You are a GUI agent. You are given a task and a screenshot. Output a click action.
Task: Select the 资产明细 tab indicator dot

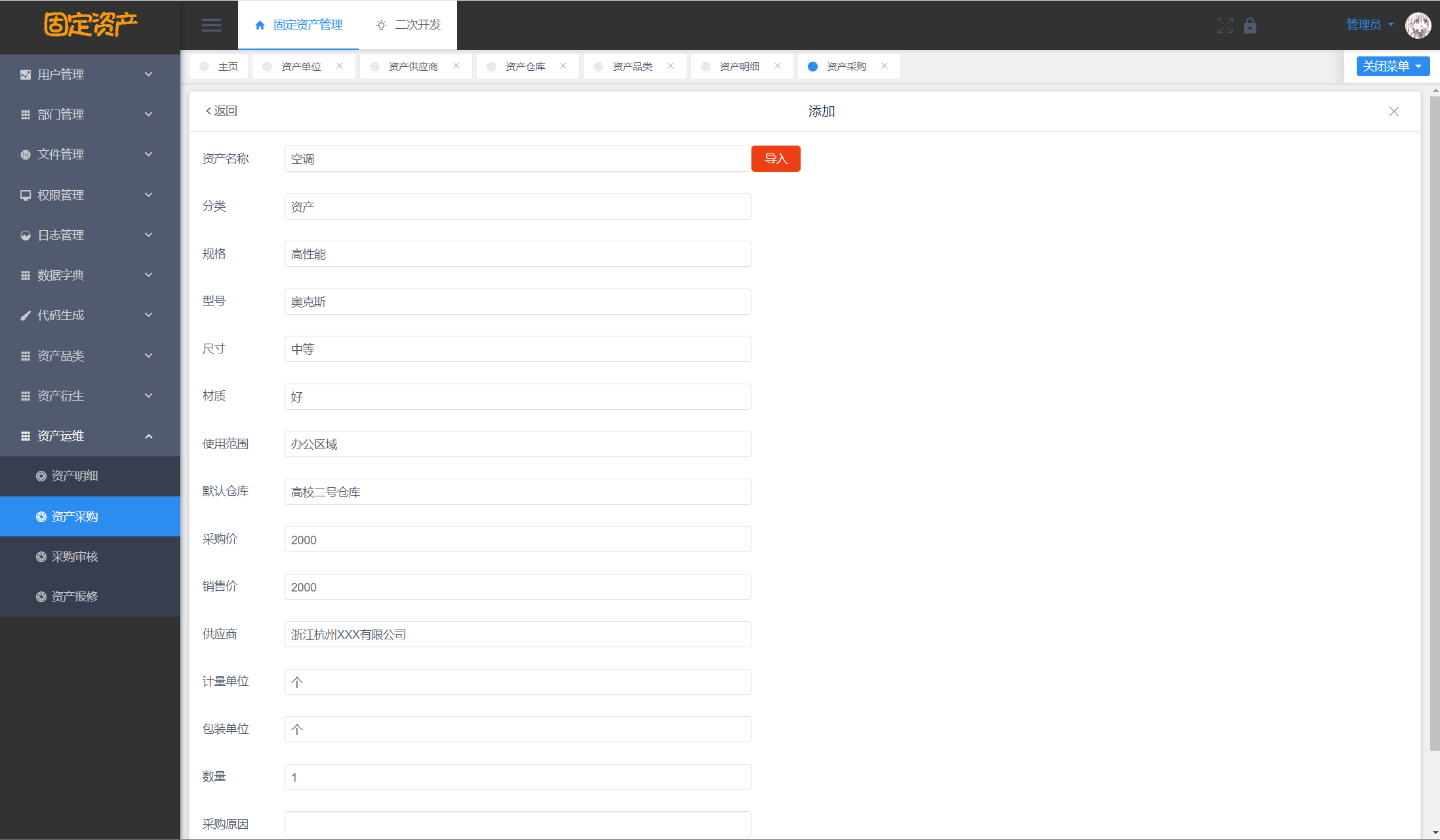pyautogui.click(x=706, y=66)
